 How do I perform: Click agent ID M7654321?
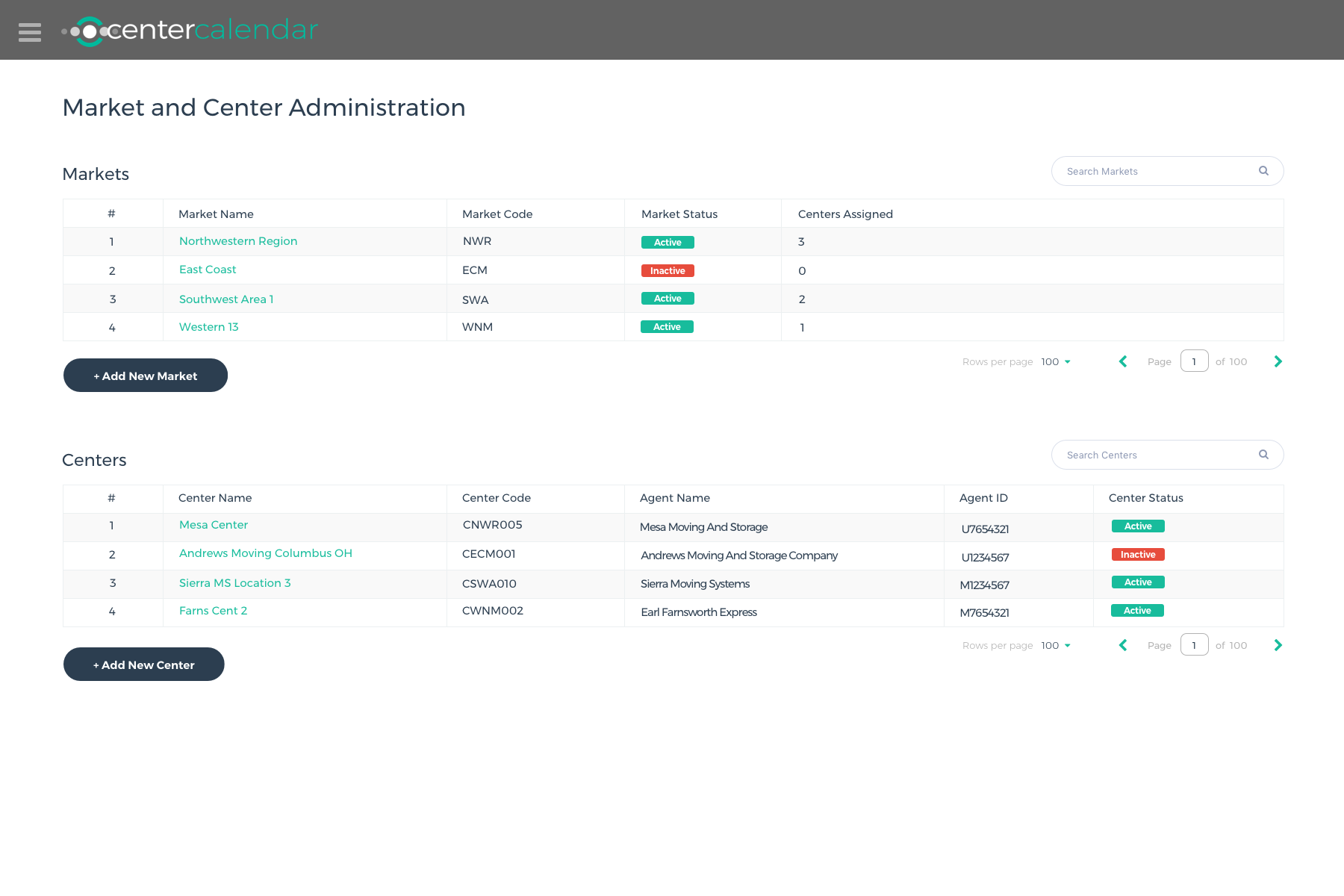click(985, 613)
